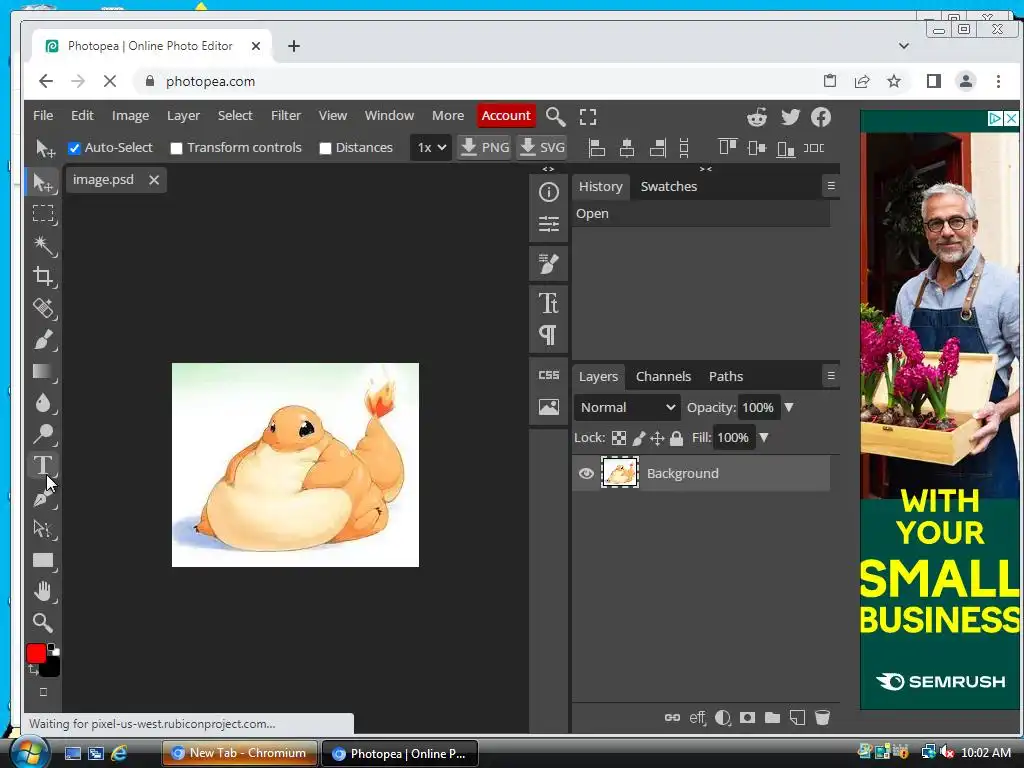The height and width of the screenshot is (768, 1024).
Task: Open the Search magnifier in menu bar
Action: 555,116
